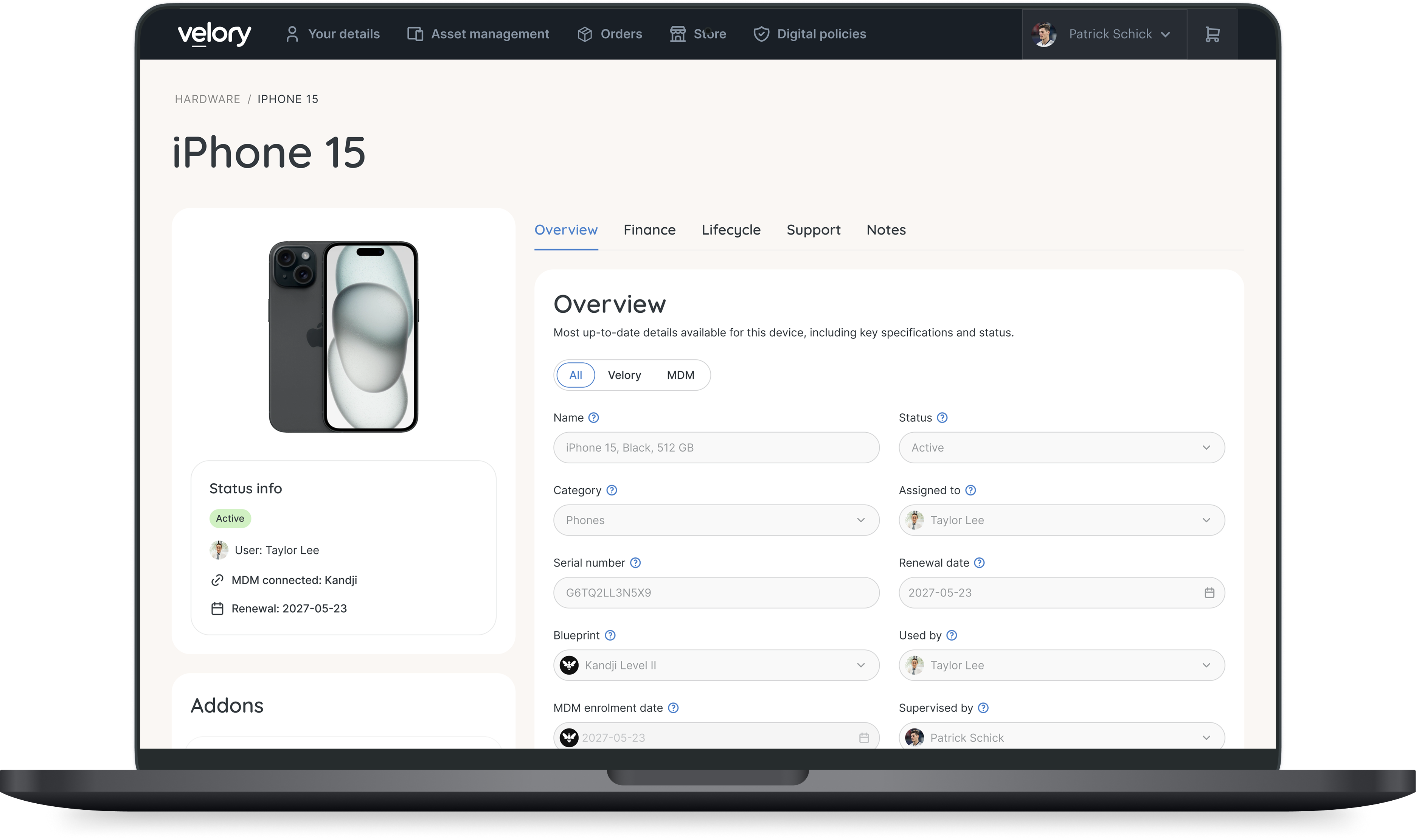Click the Supervised by help icon

[x=983, y=708]
